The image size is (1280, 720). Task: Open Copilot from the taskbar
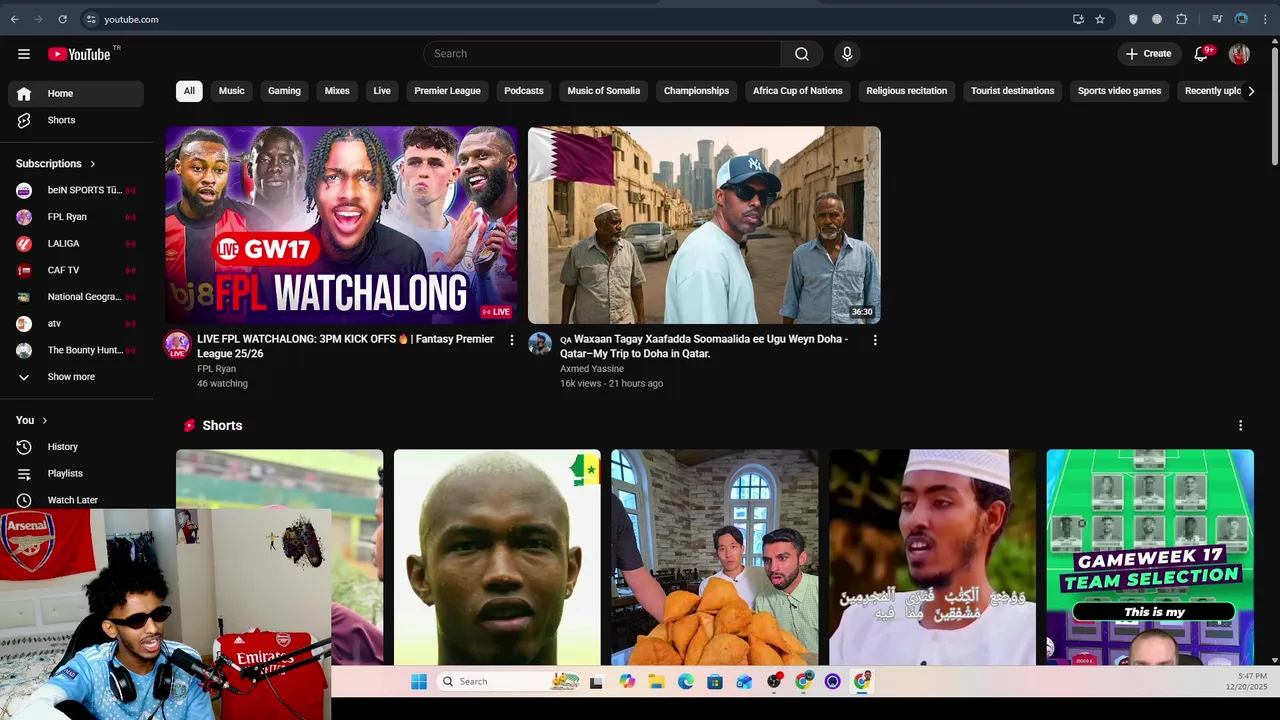[627, 682]
